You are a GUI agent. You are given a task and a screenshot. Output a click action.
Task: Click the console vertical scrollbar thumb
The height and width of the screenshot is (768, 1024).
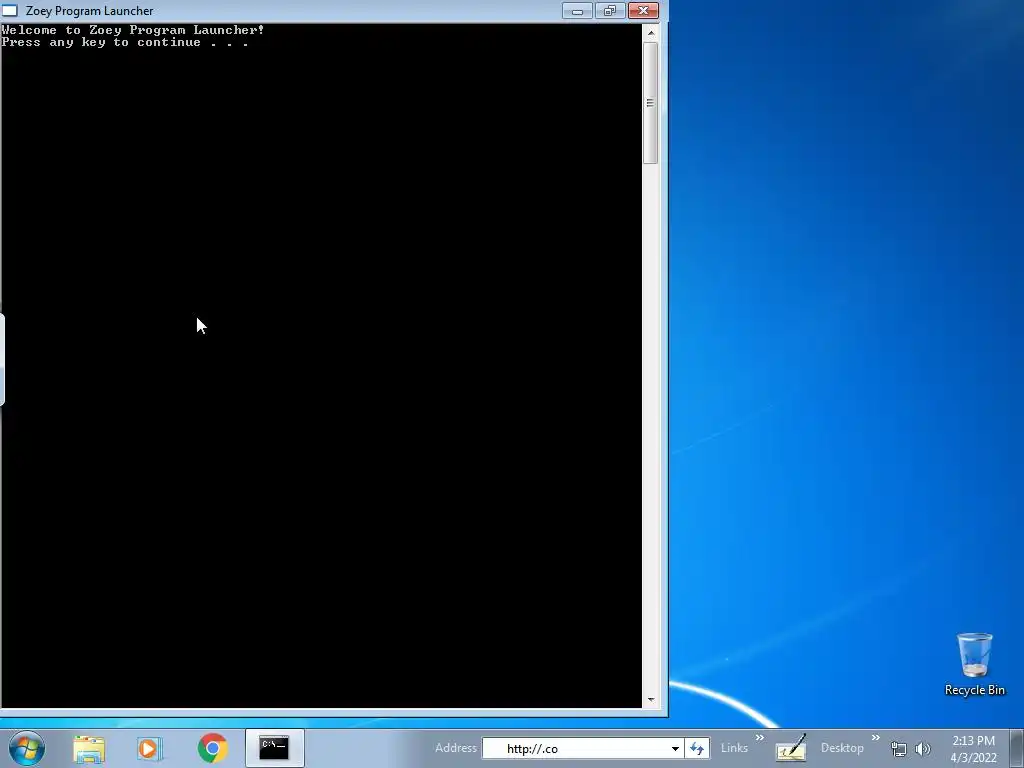(650, 103)
